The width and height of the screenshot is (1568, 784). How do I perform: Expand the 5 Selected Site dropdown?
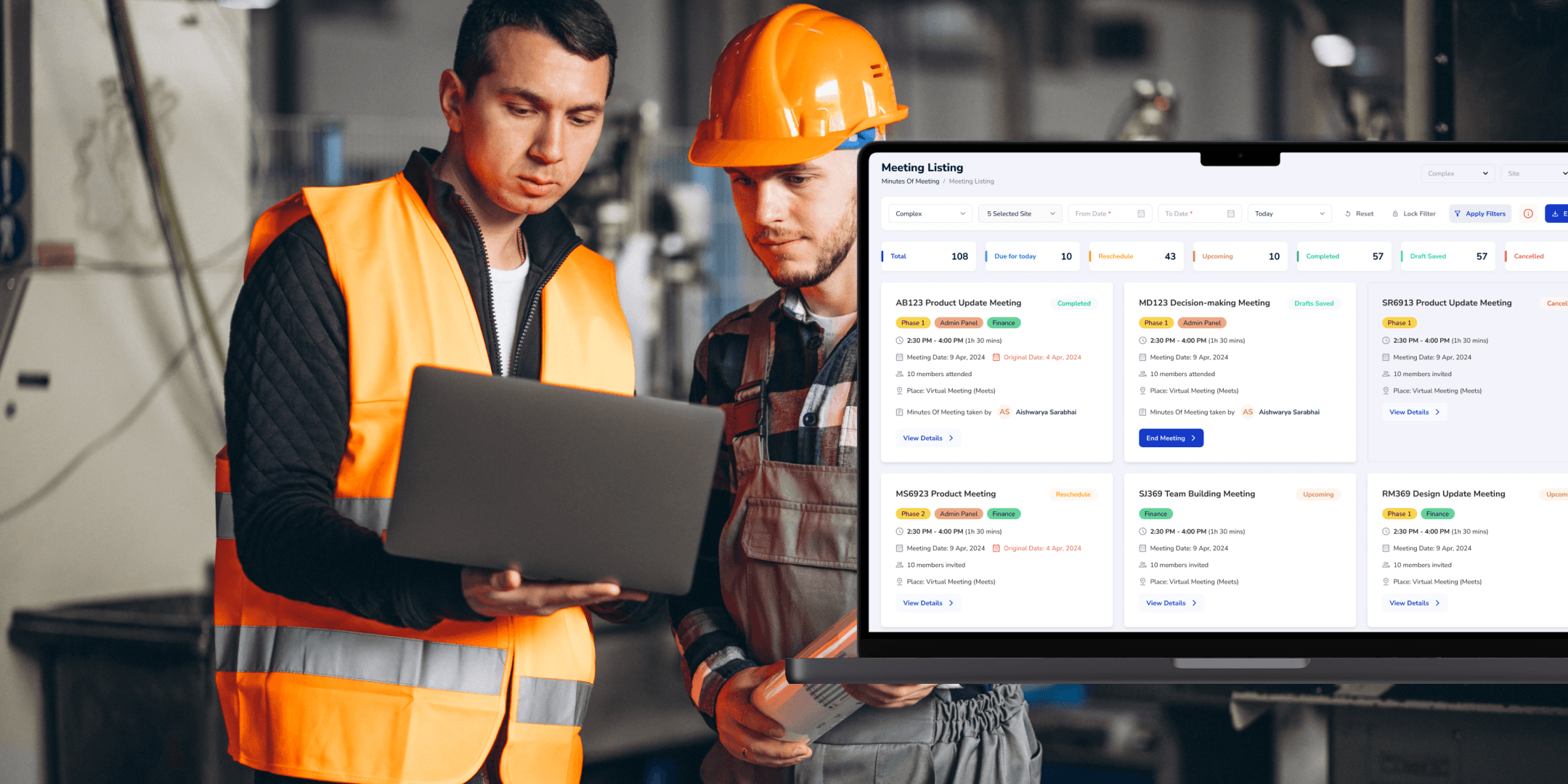[x=1020, y=213]
